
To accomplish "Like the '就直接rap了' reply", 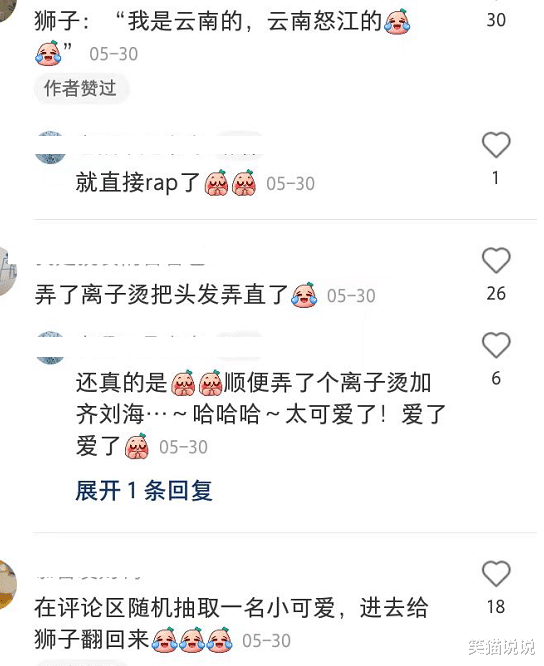I will pyautogui.click(x=496, y=145).
